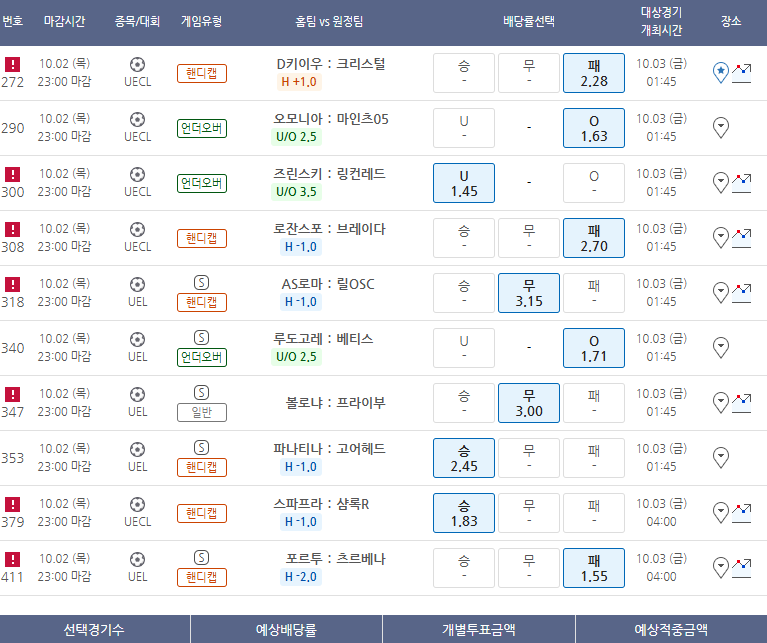Click the 볼로냐 : 프라이부 match name
The width and height of the screenshot is (767, 643).
[x=335, y=403]
